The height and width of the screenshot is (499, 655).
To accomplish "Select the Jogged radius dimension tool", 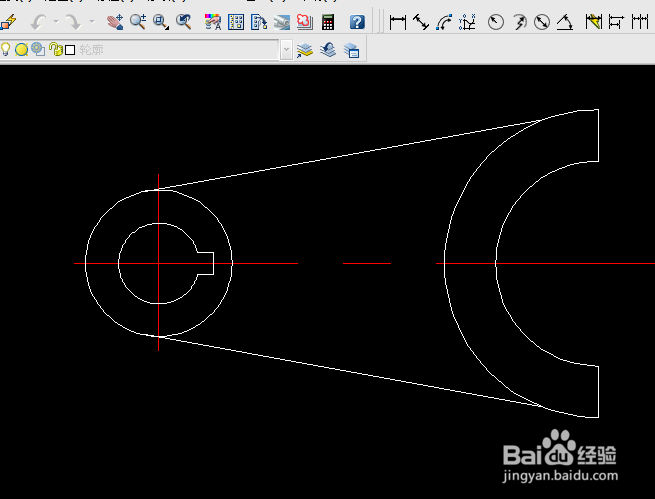I will tap(519, 22).
